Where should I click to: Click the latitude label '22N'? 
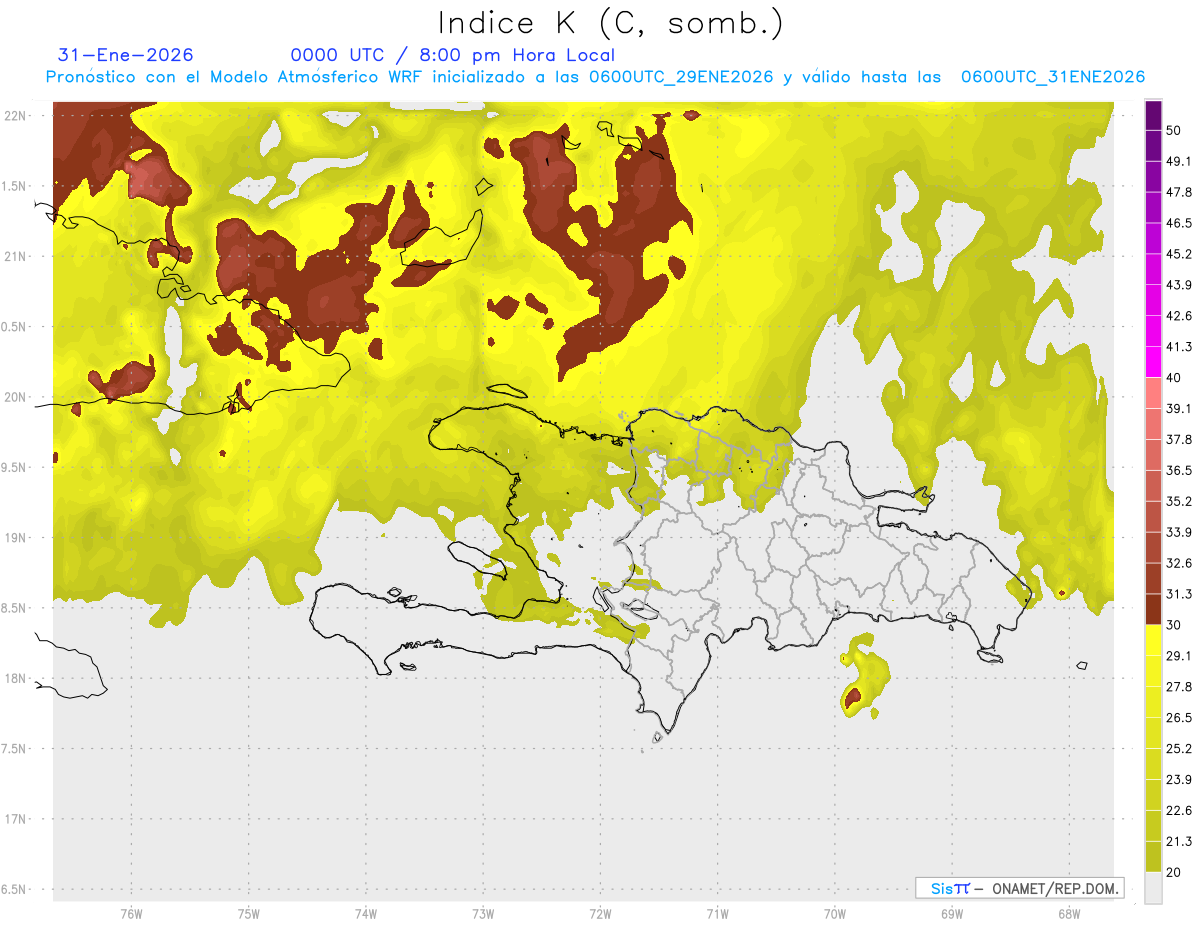(x=14, y=116)
